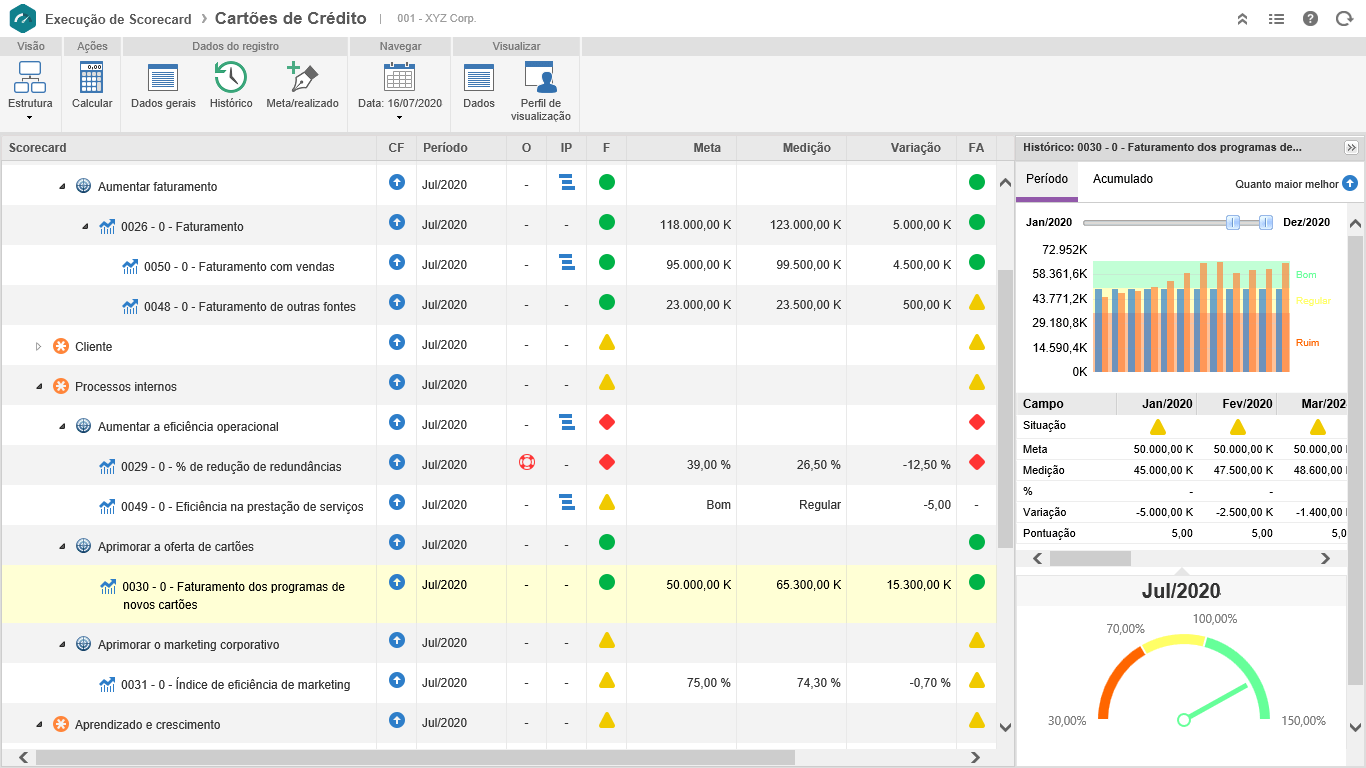
Task: Open the list view icon in header
Action: [x=1276, y=19]
